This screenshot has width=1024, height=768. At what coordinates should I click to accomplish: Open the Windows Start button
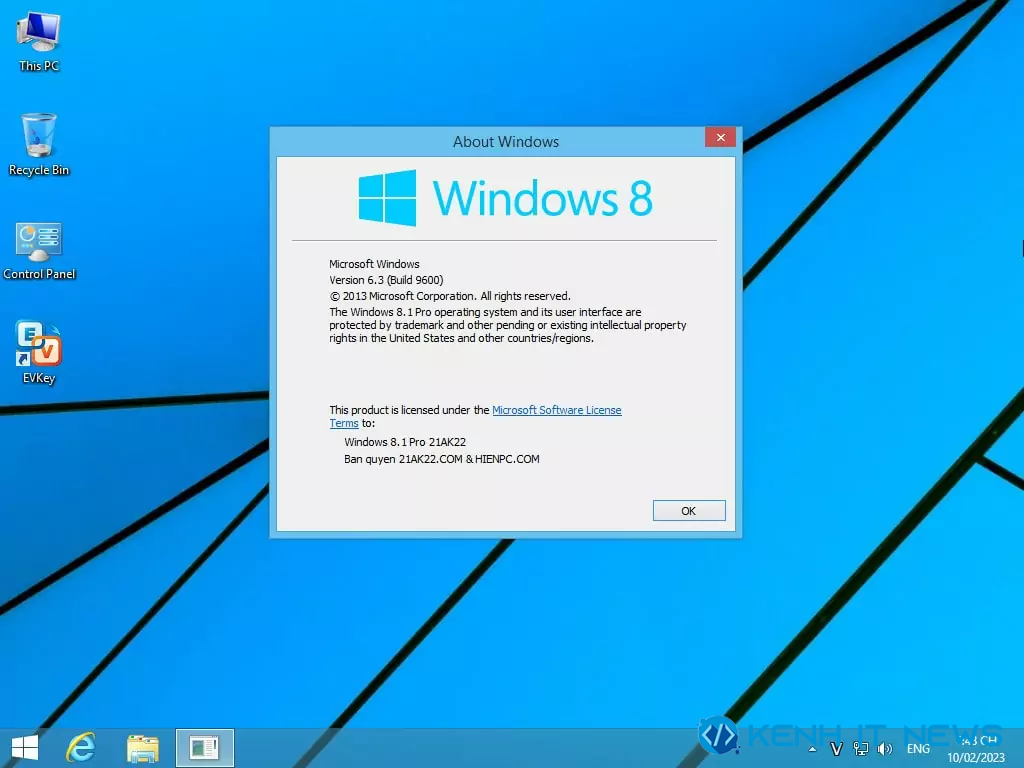point(25,748)
